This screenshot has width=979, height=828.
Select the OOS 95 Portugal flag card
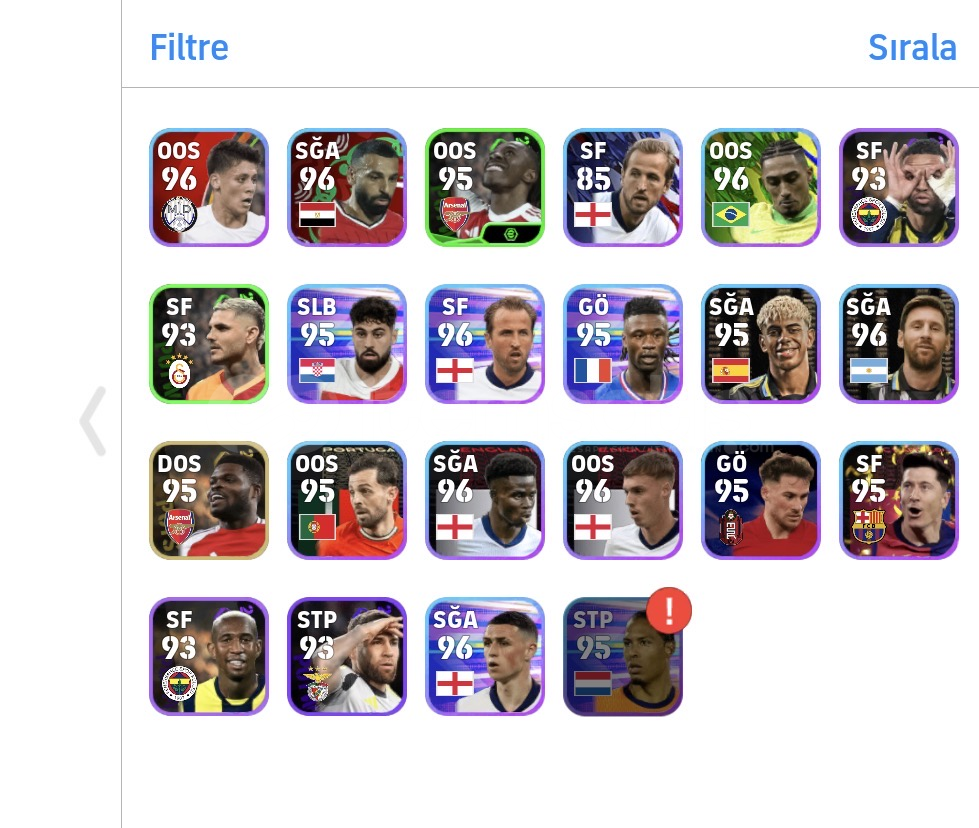(347, 500)
